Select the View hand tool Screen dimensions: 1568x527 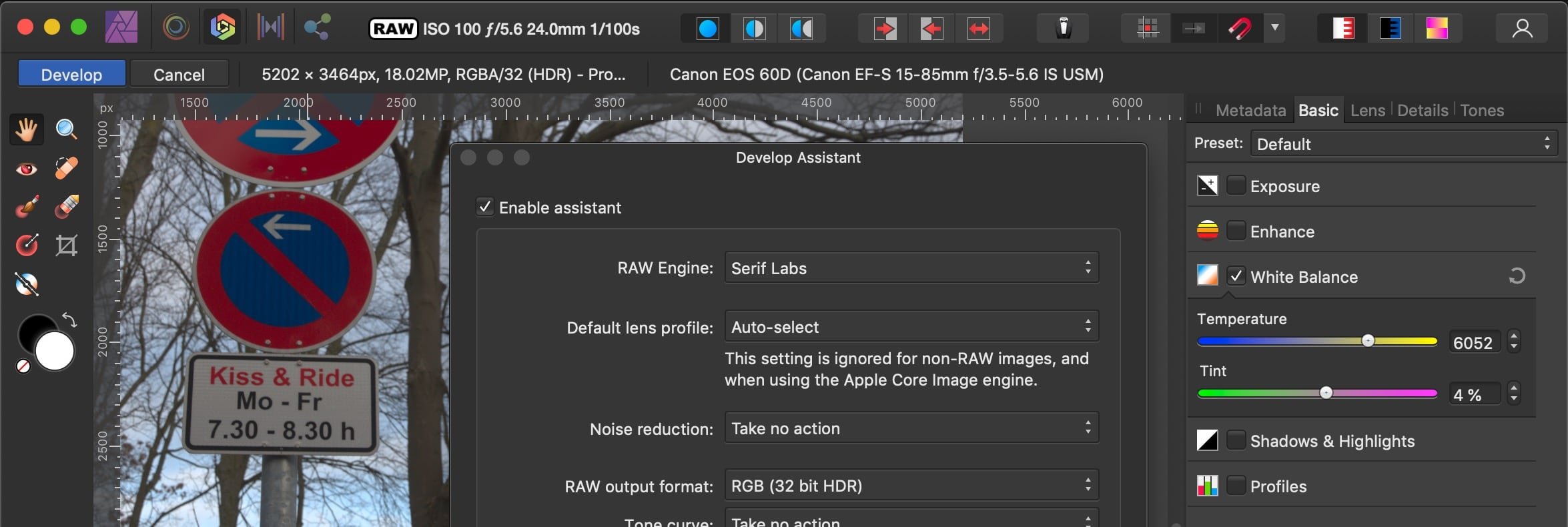[27, 129]
